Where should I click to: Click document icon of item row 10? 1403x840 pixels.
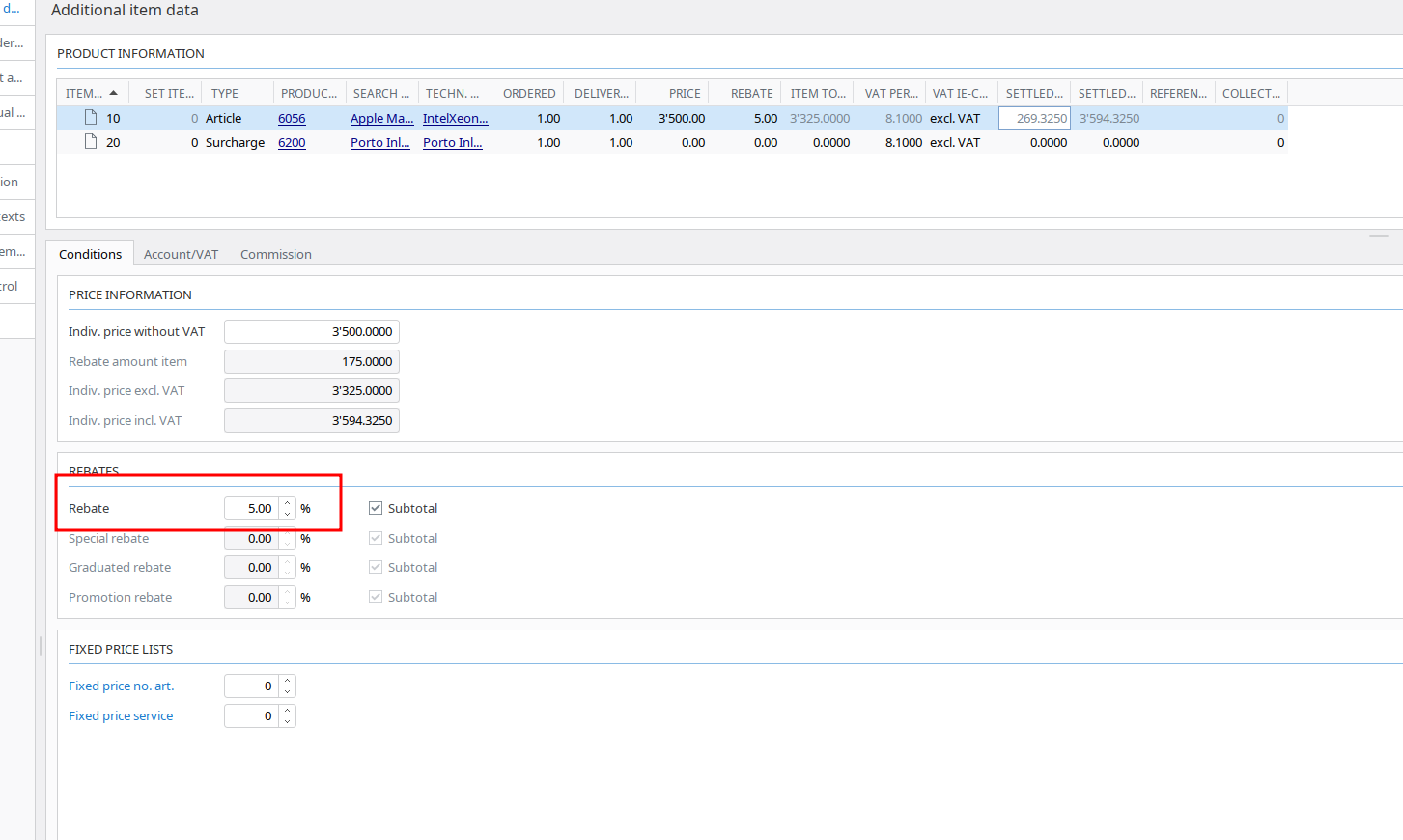click(x=91, y=118)
